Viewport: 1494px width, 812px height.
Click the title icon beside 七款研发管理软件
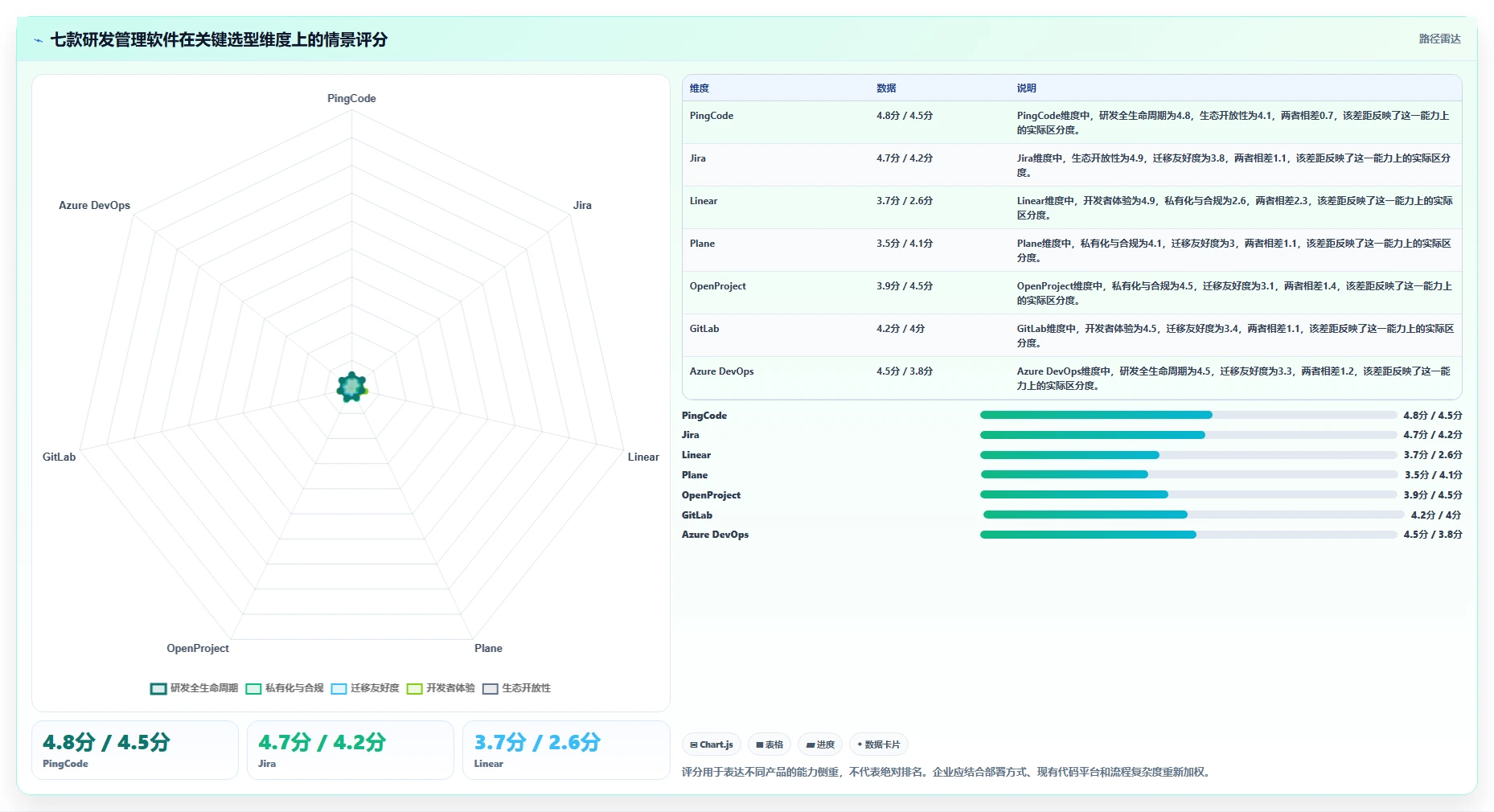(x=38, y=40)
